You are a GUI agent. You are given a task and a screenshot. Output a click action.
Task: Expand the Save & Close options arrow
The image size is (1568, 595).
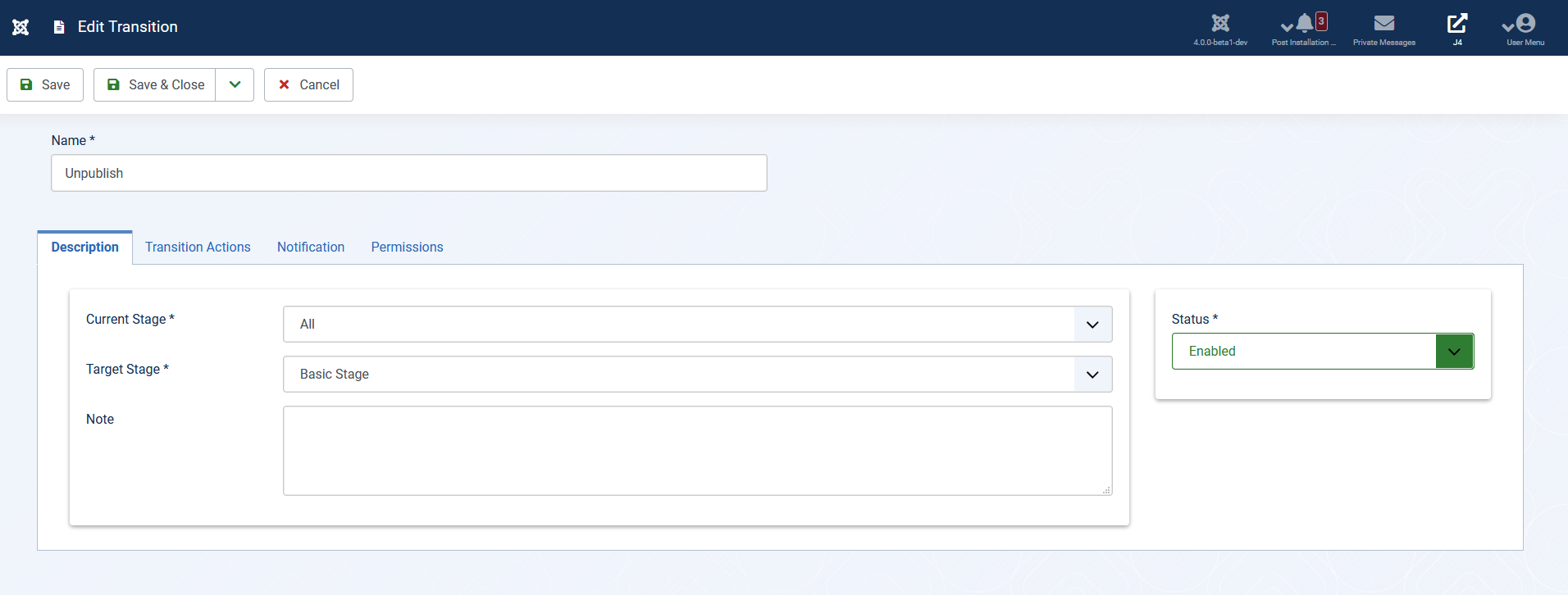click(235, 84)
